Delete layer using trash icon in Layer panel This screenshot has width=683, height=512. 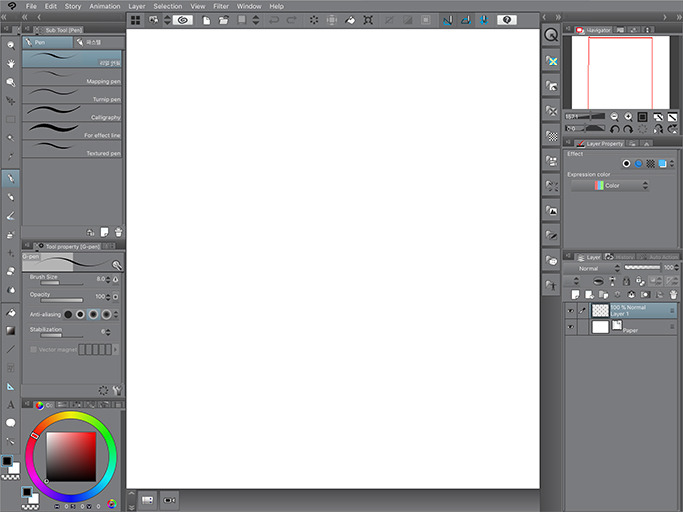pos(673,295)
